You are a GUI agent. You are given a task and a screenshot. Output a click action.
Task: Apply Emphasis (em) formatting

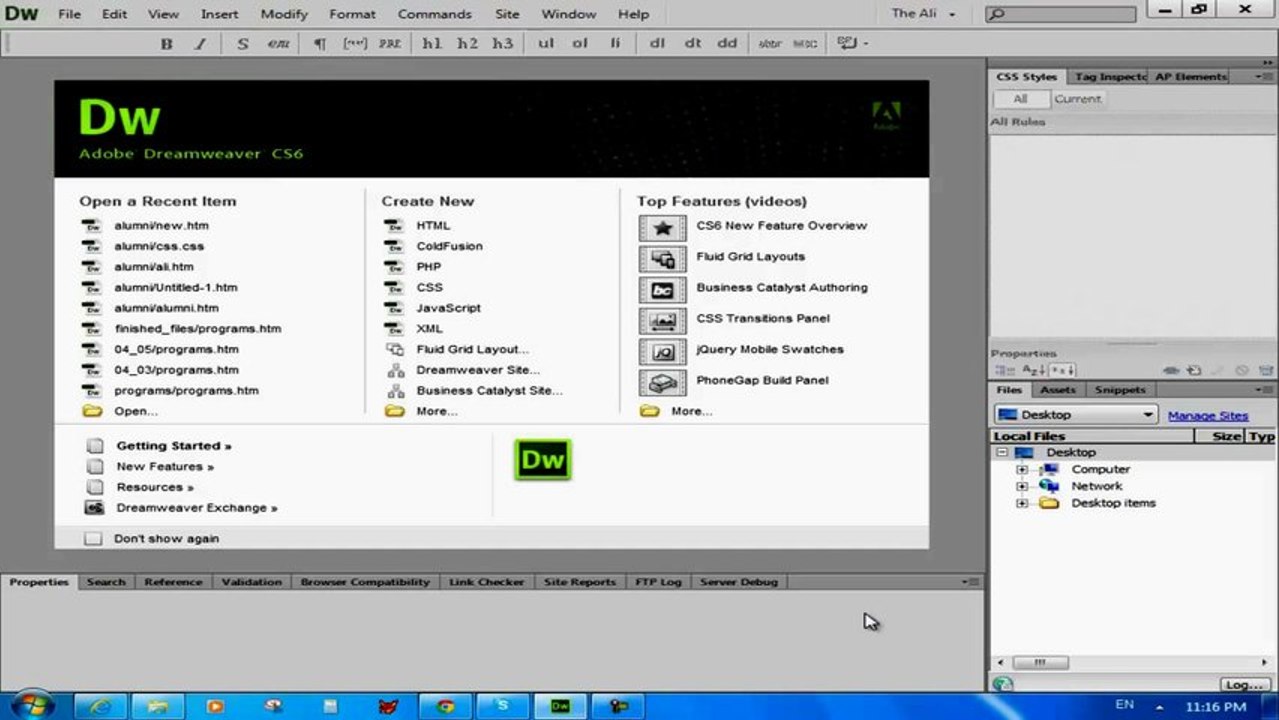(x=278, y=44)
